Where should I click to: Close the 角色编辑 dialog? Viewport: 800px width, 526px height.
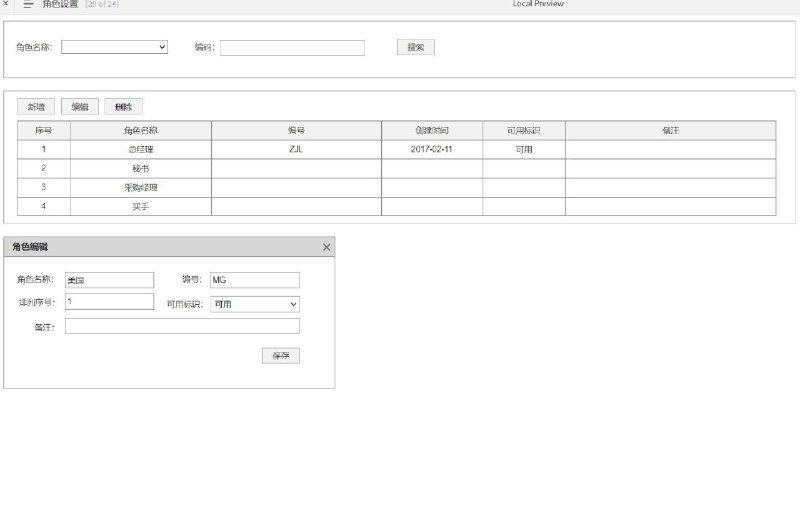click(x=327, y=247)
